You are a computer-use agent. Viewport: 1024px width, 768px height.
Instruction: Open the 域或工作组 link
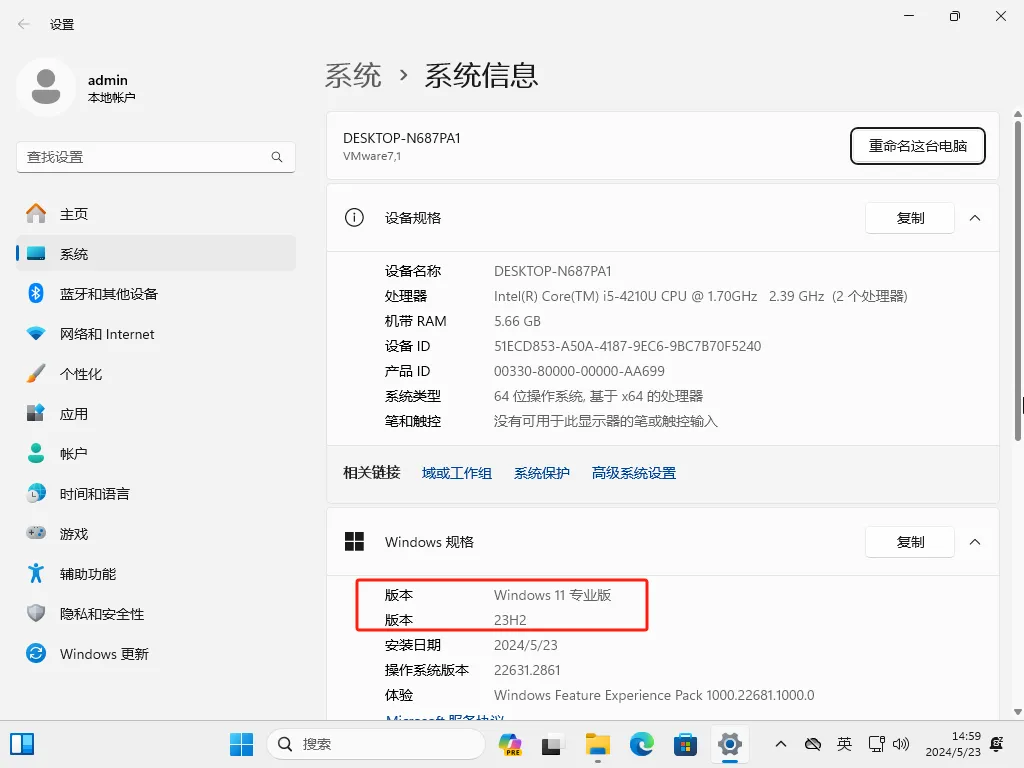(456, 473)
